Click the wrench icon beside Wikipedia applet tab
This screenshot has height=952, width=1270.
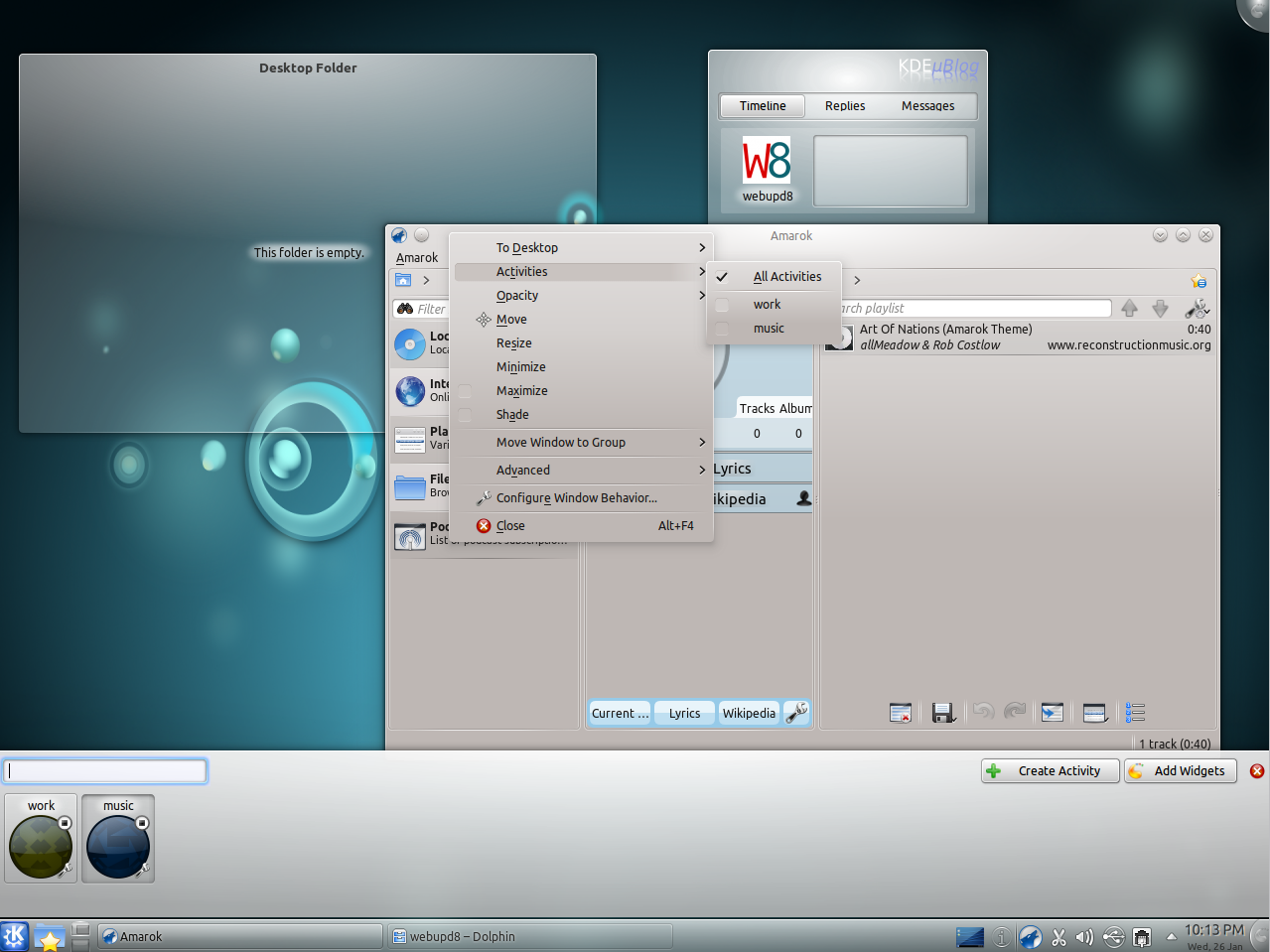pos(797,713)
